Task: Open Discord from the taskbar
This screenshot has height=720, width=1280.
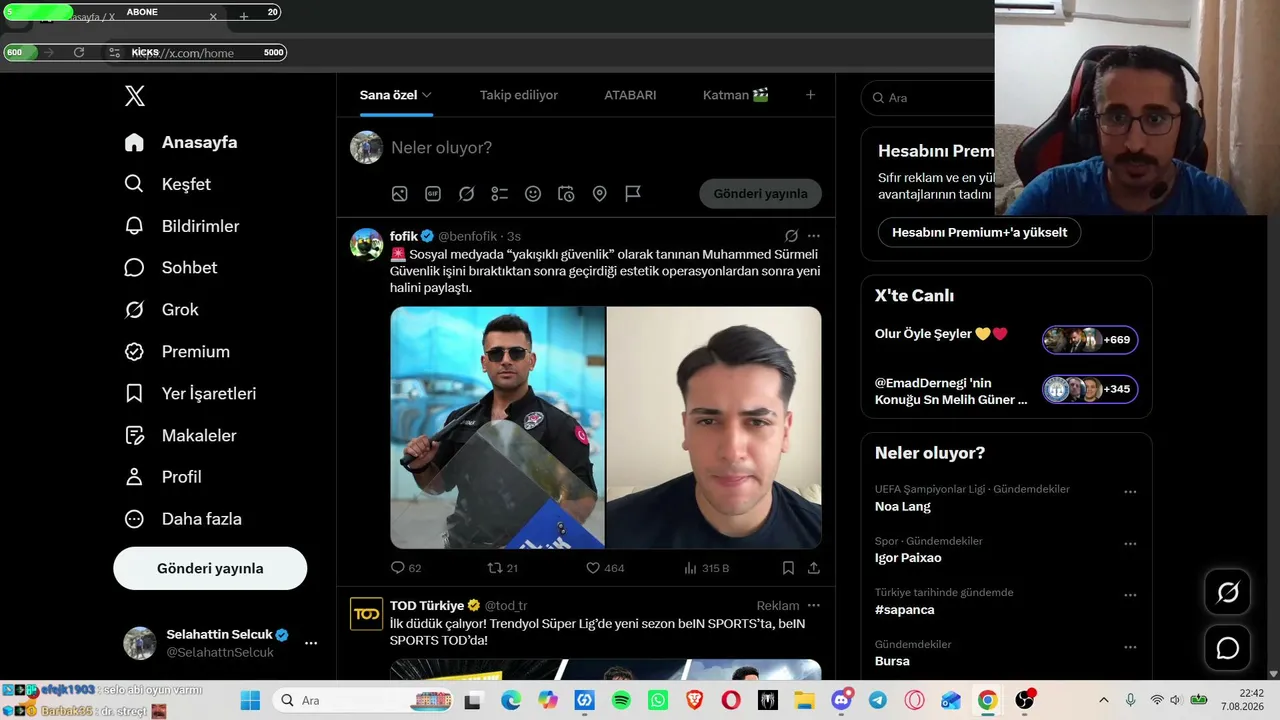Action: pyautogui.click(x=841, y=700)
